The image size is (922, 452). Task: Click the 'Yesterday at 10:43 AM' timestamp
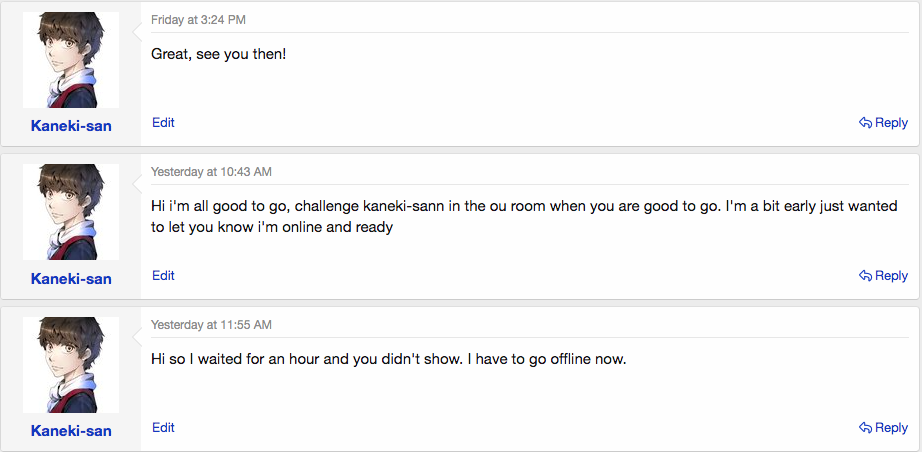[211, 172]
